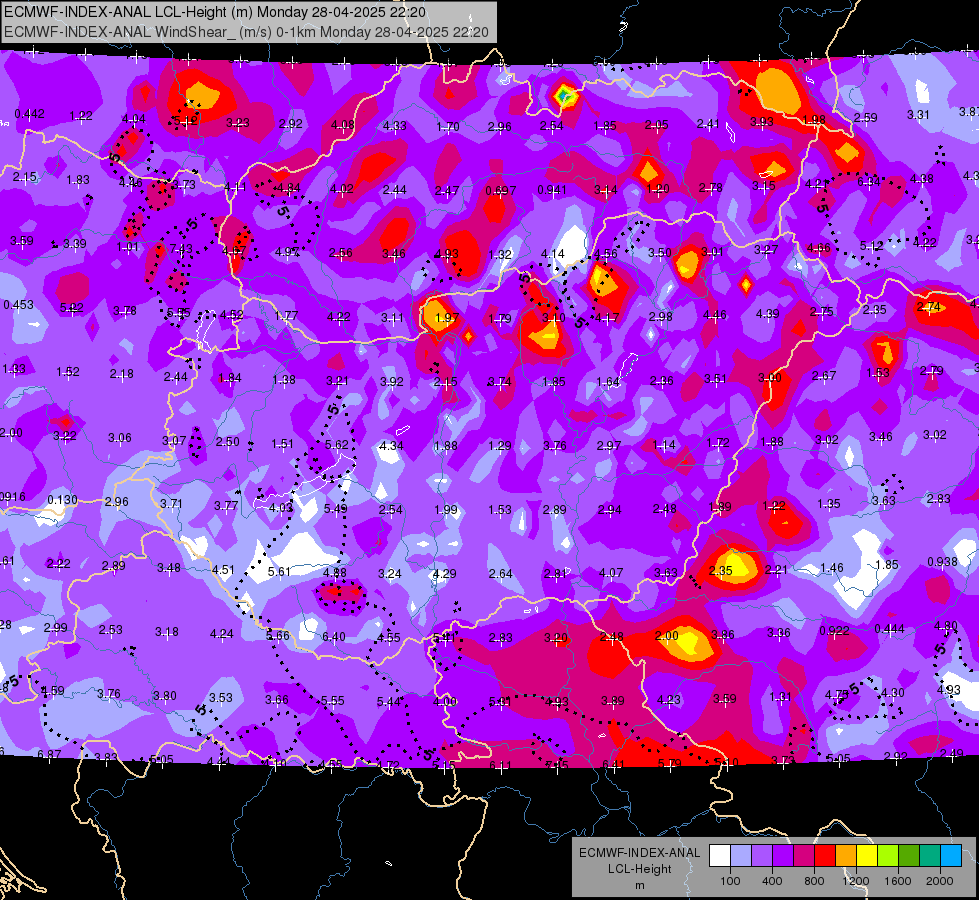Click the wind shear value '5.62'
979x900 pixels.
(x=337, y=445)
